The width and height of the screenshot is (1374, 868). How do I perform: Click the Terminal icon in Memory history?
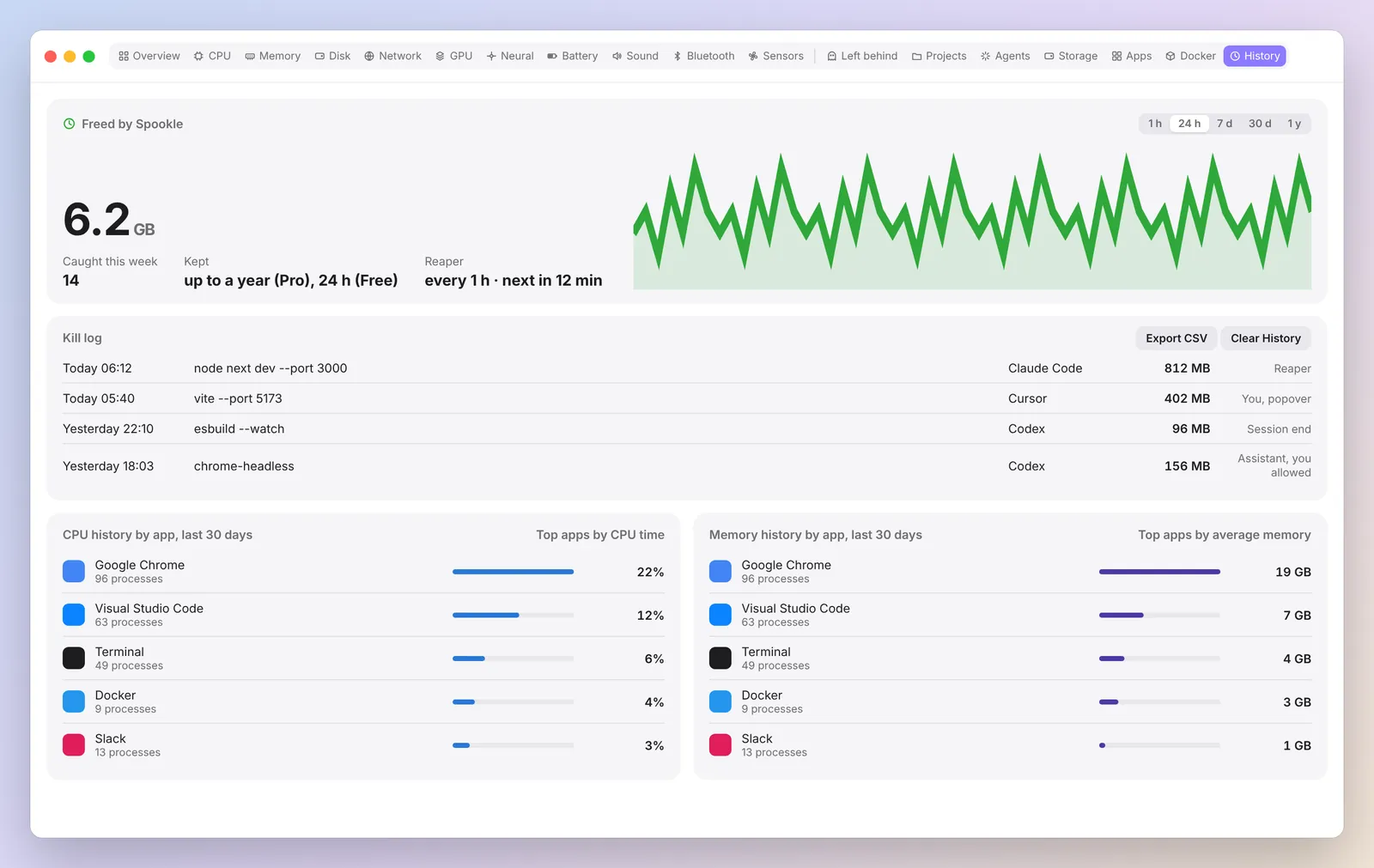(x=720, y=659)
